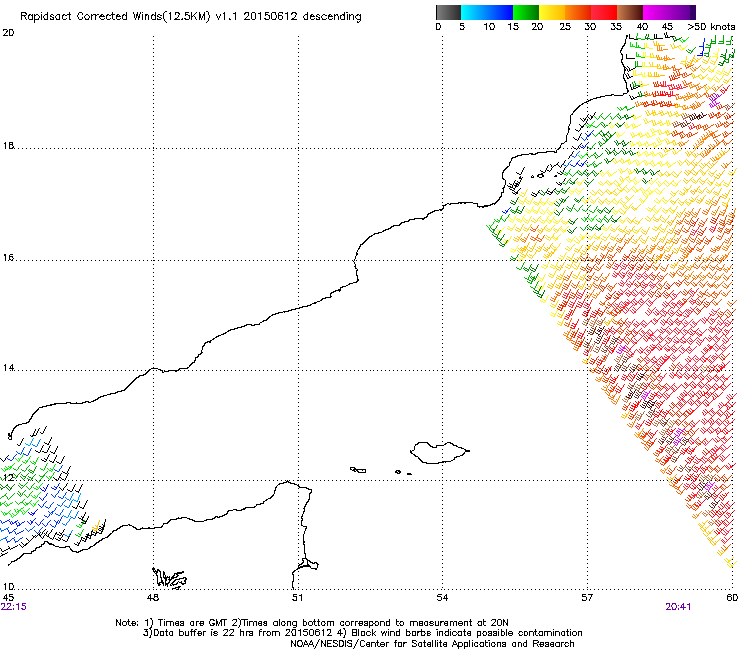This screenshot has height=650, width=740.
Task: Click the longitude axis label '60'
Action: [732, 598]
